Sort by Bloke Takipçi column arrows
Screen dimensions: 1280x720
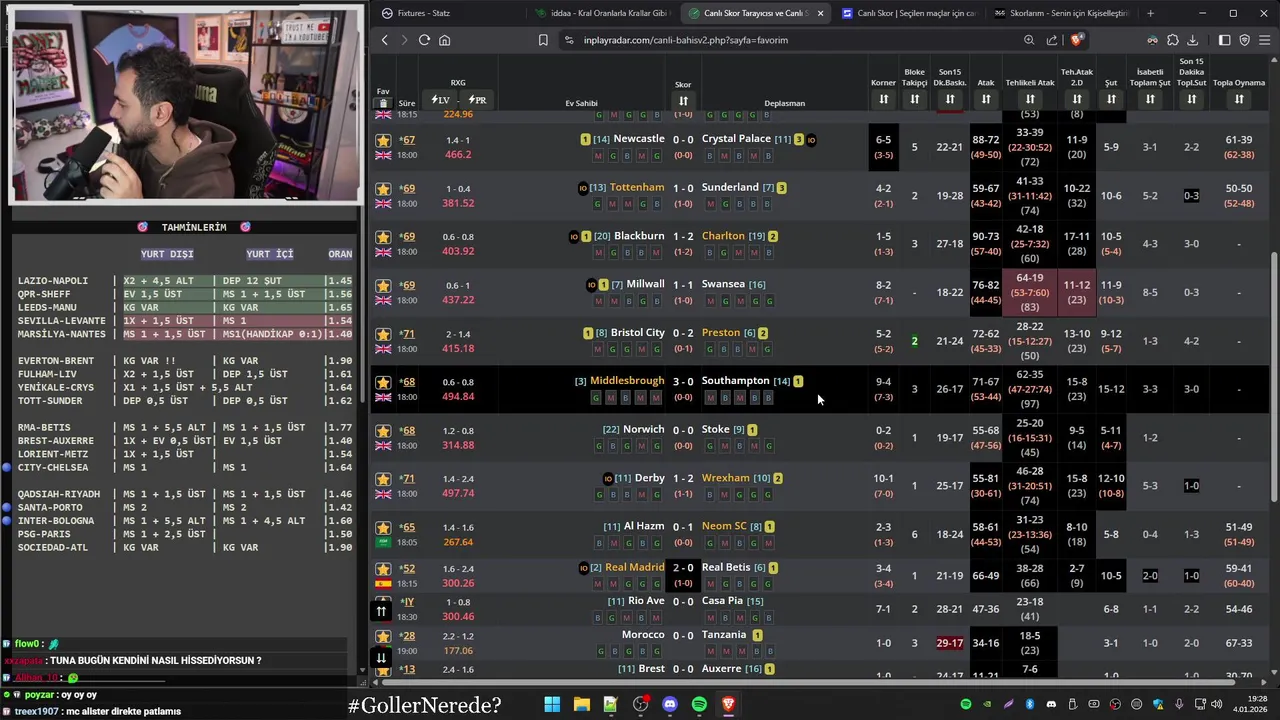click(914, 99)
